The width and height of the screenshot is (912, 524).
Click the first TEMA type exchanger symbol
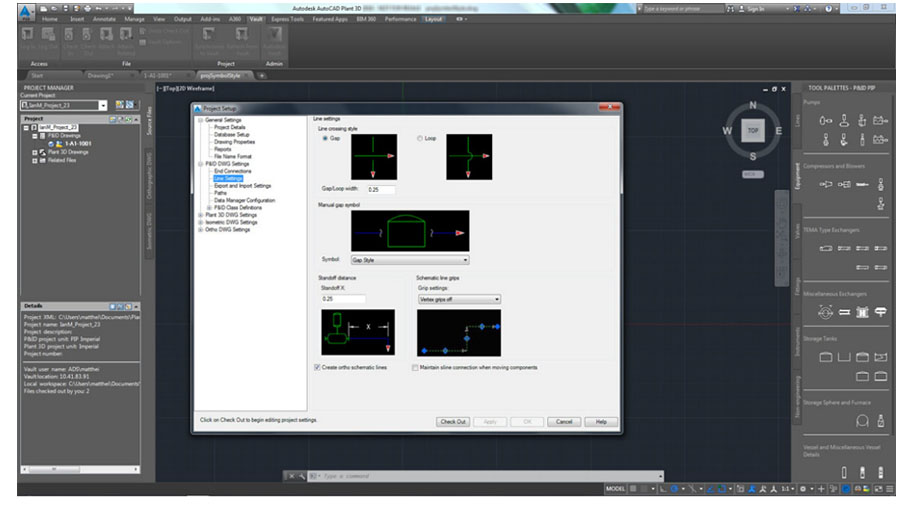tap(825, 248)
